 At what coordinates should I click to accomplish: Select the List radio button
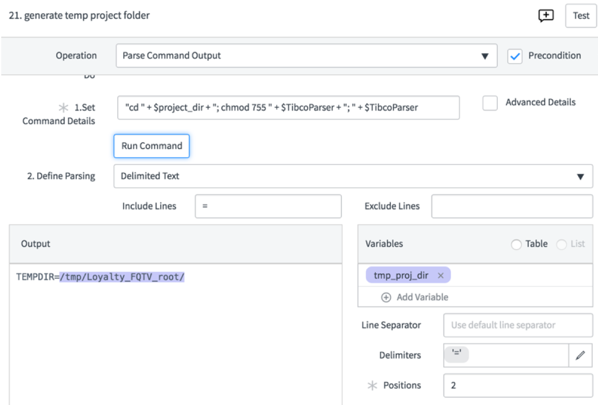point(561,244)
